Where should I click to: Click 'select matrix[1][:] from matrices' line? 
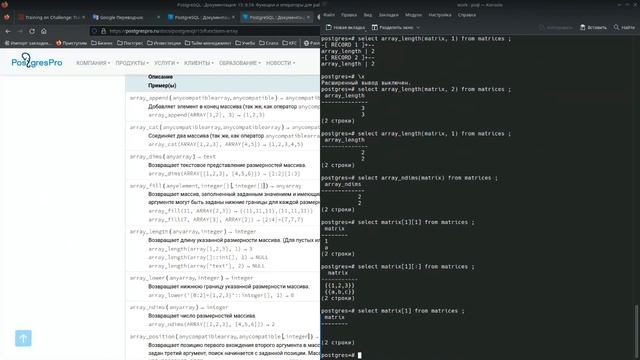tap(398, 267)
